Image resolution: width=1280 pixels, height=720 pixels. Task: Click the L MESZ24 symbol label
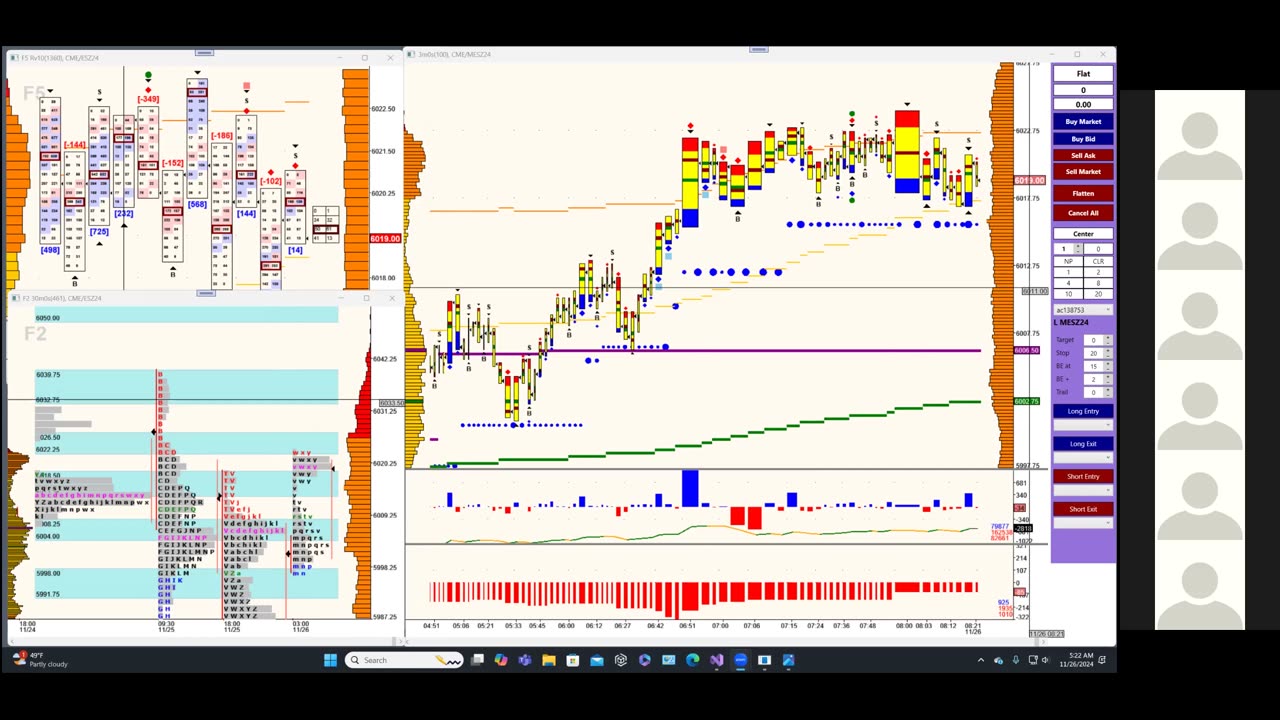[x=1071, y=323]
